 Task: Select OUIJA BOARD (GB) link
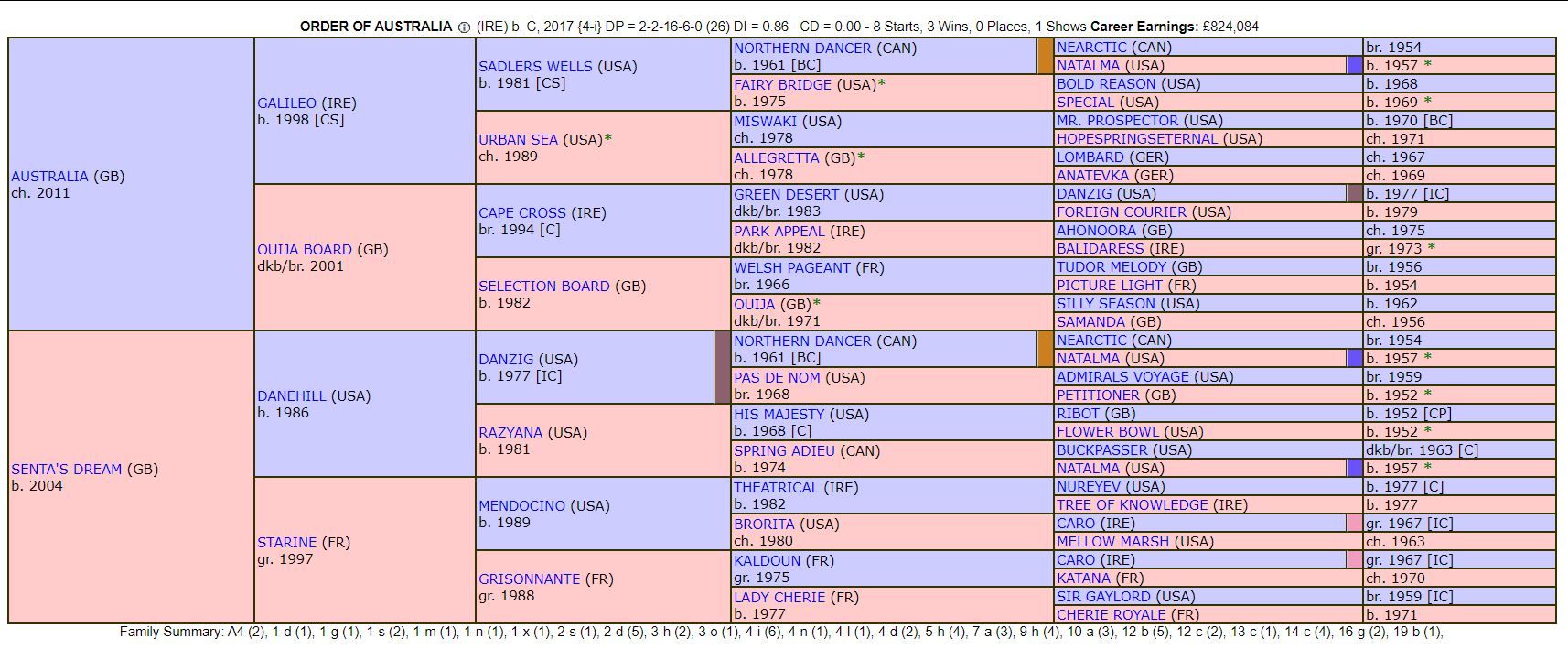click(x=305, y=249)
